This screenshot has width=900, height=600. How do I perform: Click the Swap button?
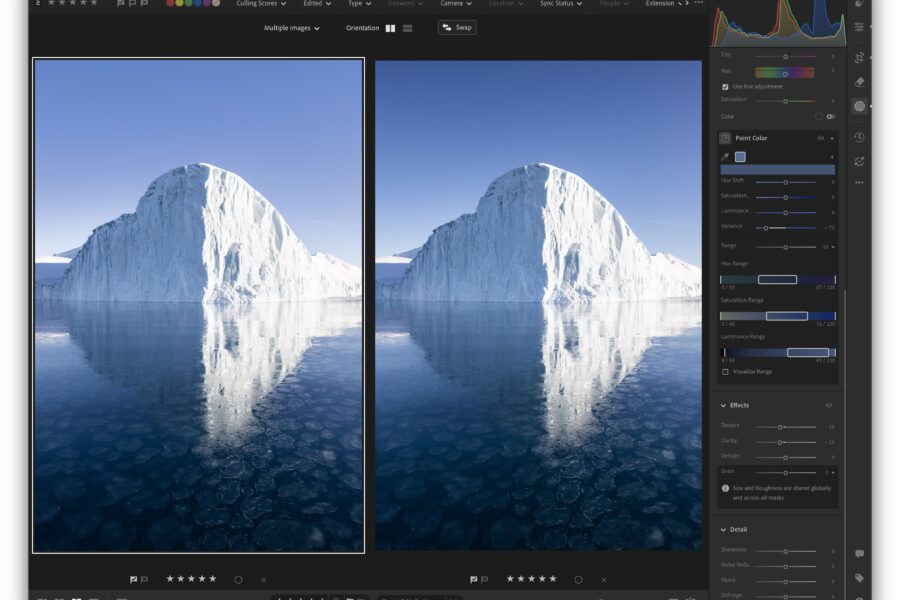tap(457, 28)
